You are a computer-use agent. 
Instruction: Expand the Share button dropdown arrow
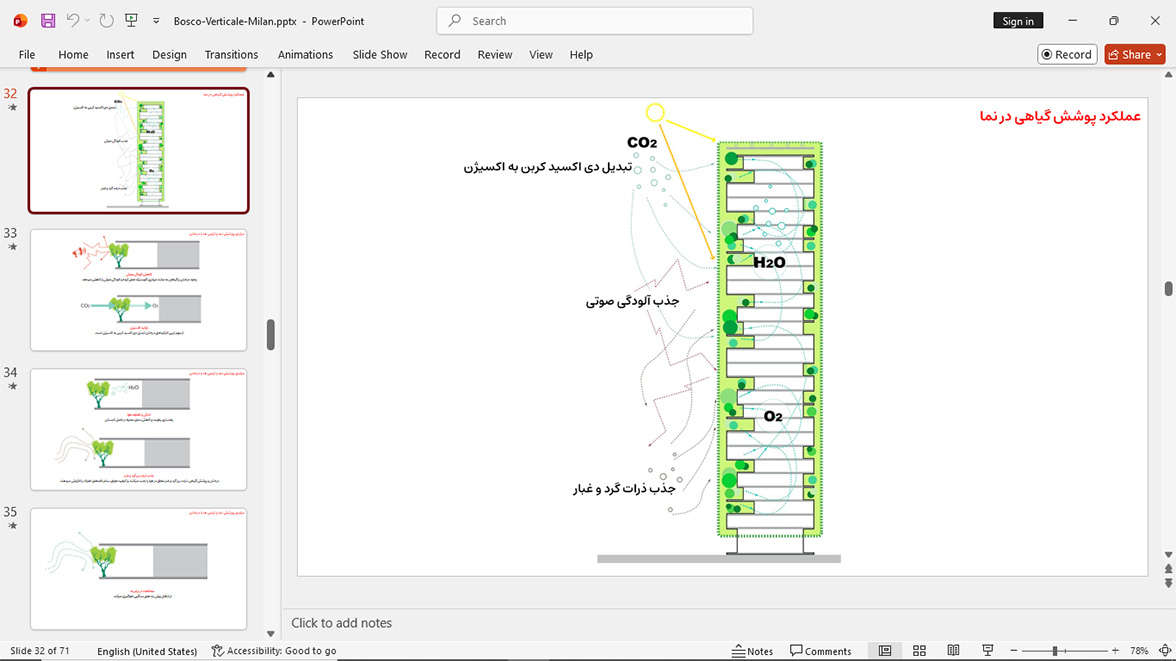[1159, 55]
